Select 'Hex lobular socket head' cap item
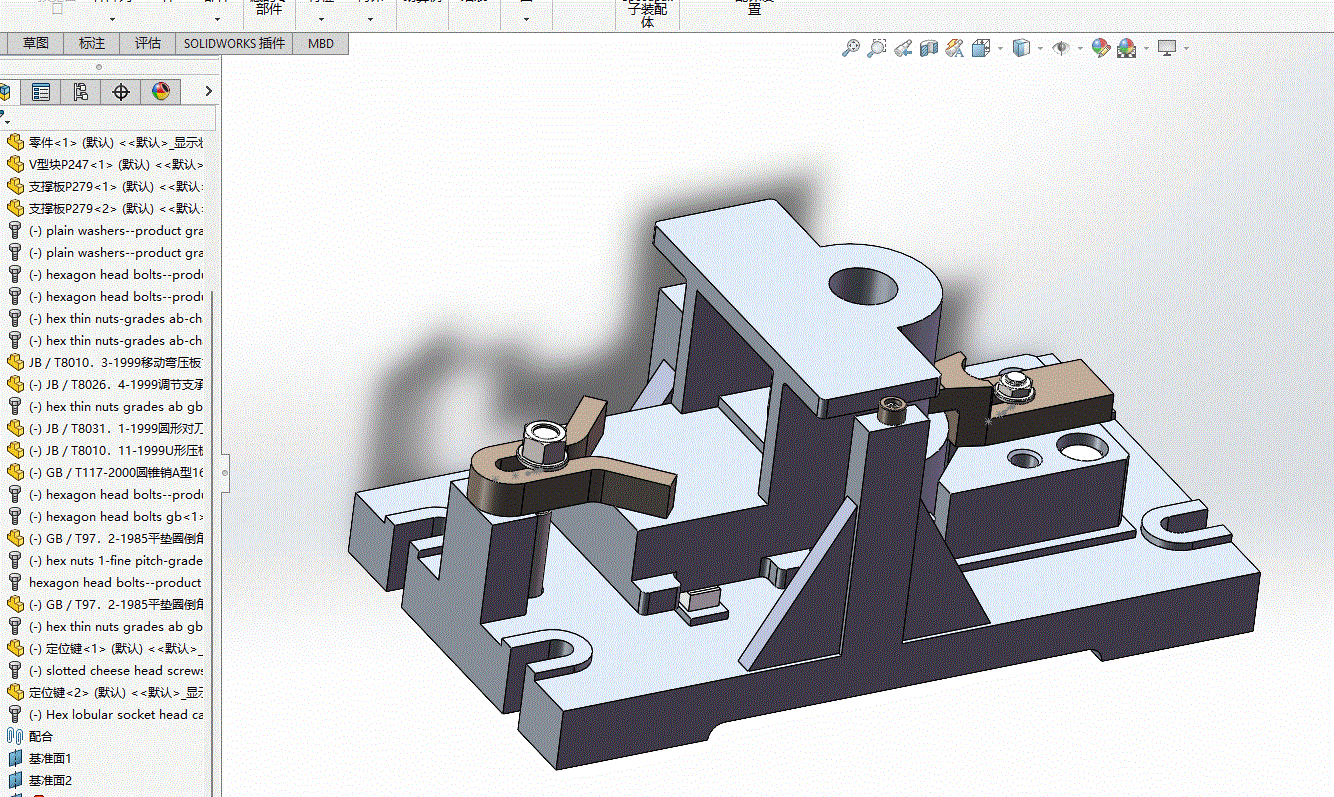Image resolution: width=1334 pixels, height=797 pixels. click(x=105, y=714)
